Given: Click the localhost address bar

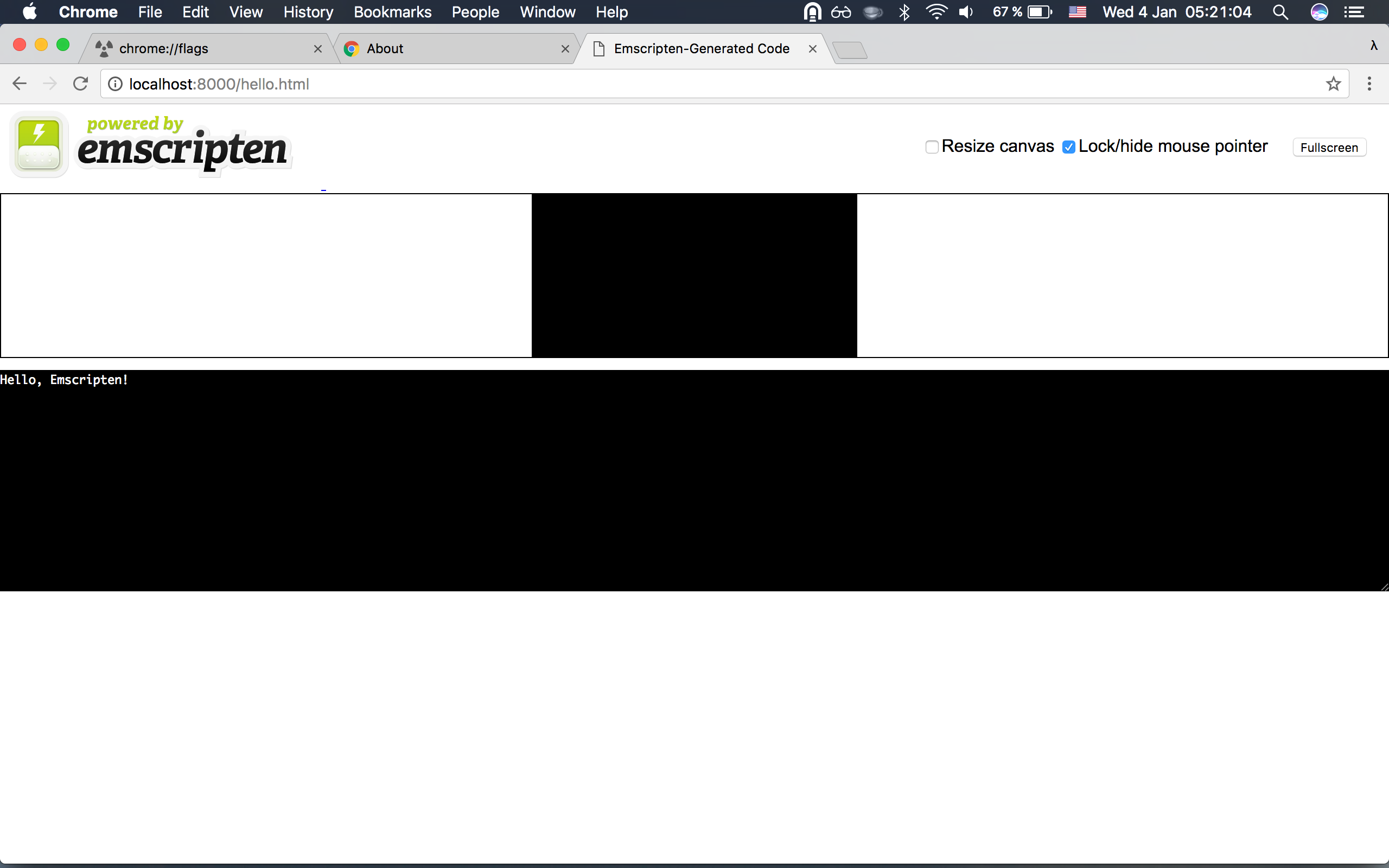Looking at the screenshot, I should click(x=689, y=84).
